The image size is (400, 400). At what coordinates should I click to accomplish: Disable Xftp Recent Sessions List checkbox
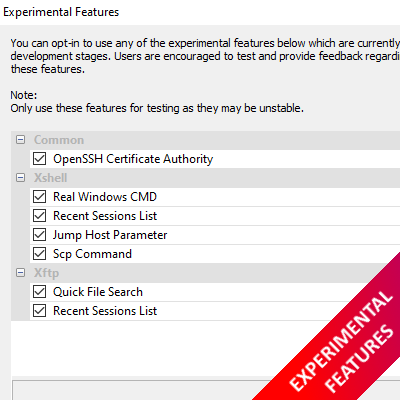coord(39,311)
